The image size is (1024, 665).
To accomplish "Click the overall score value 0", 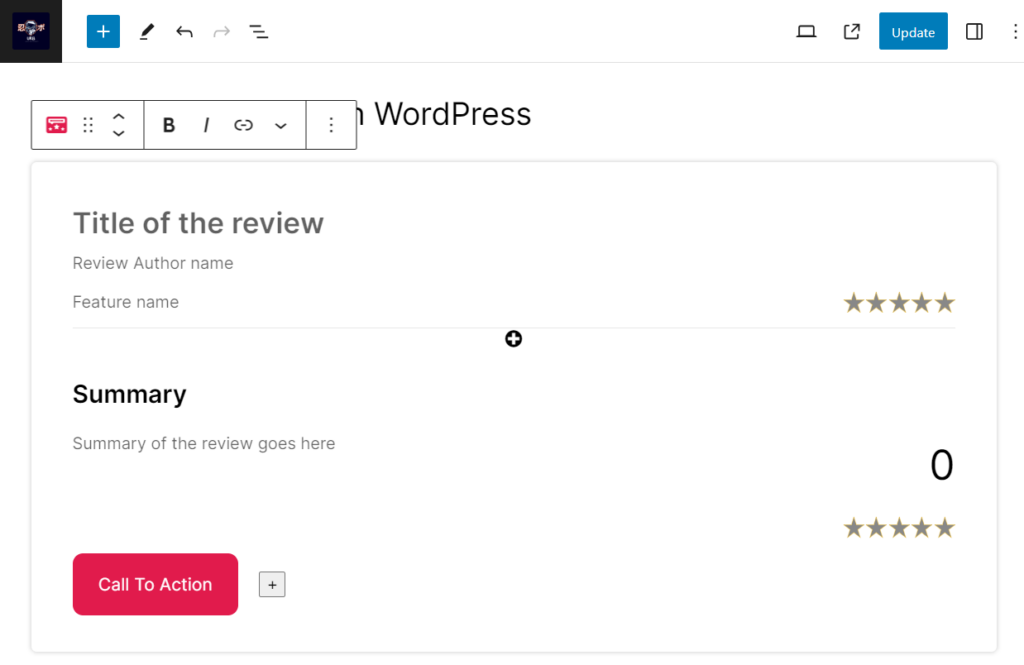I will pos(941,465).
